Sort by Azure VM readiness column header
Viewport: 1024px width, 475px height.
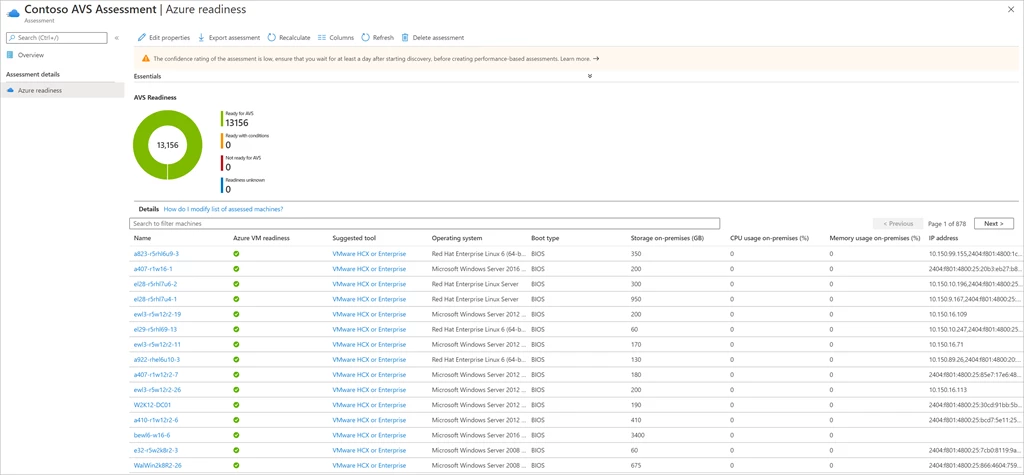click(261, 238)
